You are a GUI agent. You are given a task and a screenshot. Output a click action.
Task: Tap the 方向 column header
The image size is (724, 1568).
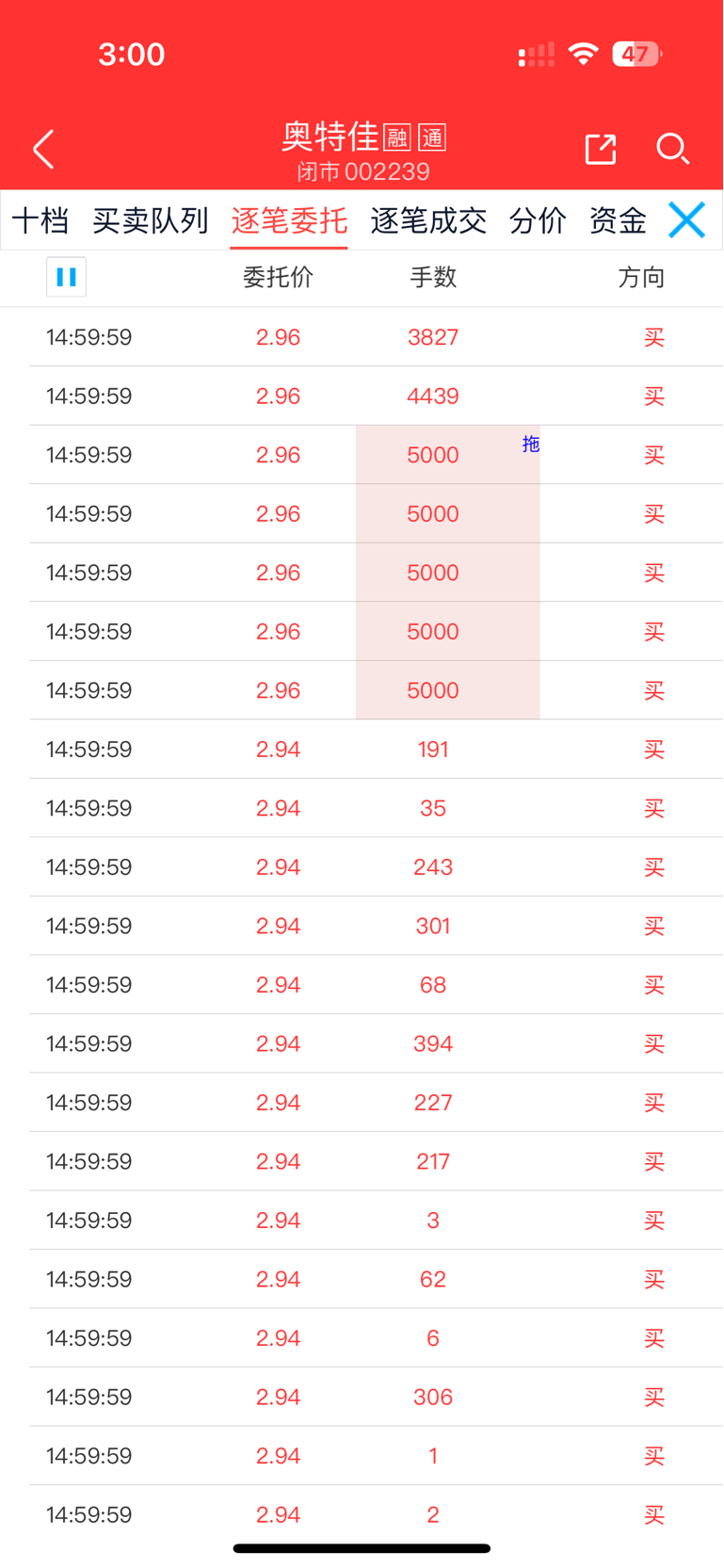point(641,277)
